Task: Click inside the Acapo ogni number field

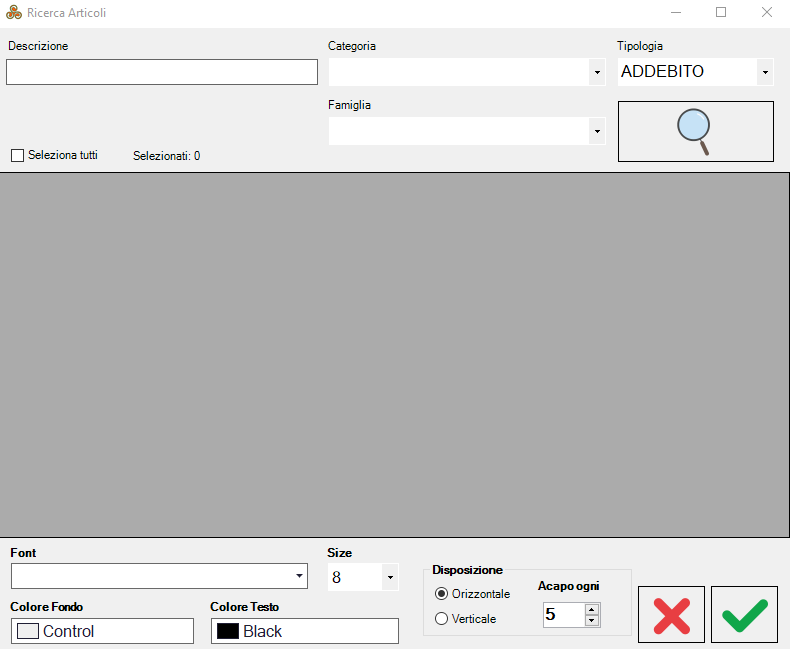Action: [562, 614]
